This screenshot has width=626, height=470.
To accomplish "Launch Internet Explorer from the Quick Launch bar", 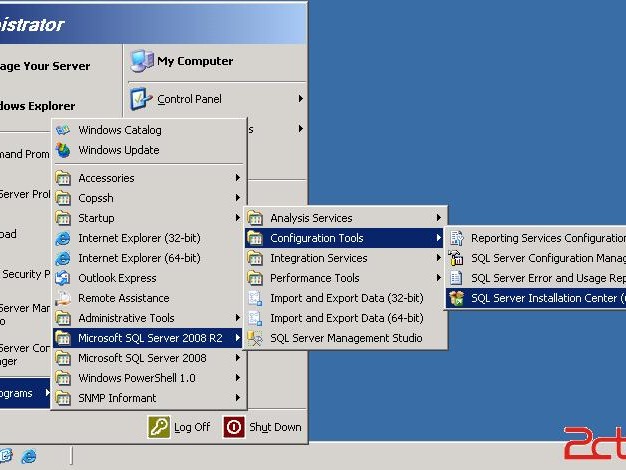I will [x=29, y=456].
